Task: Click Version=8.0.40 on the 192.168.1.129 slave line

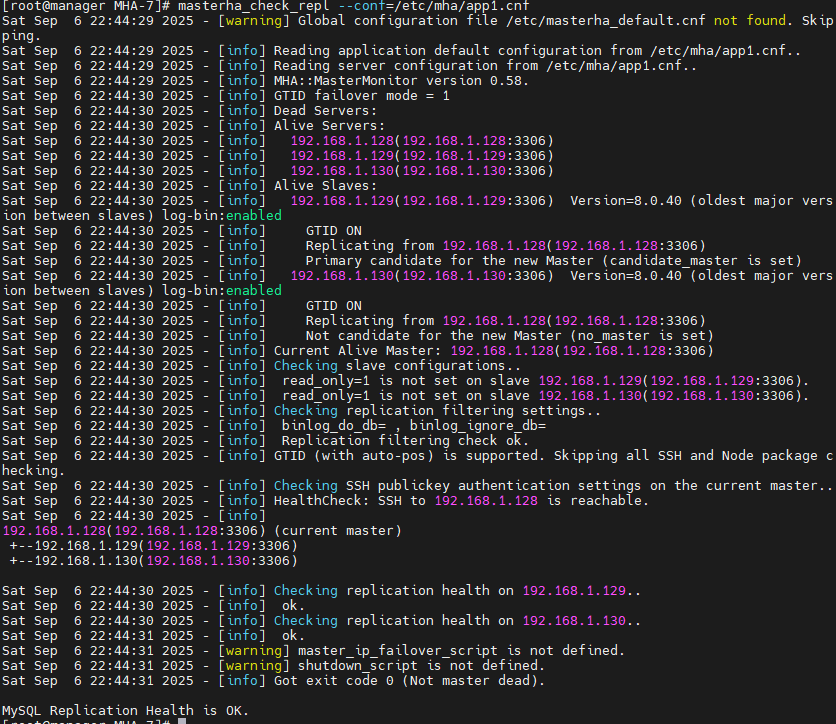Action: pos(626,200)
